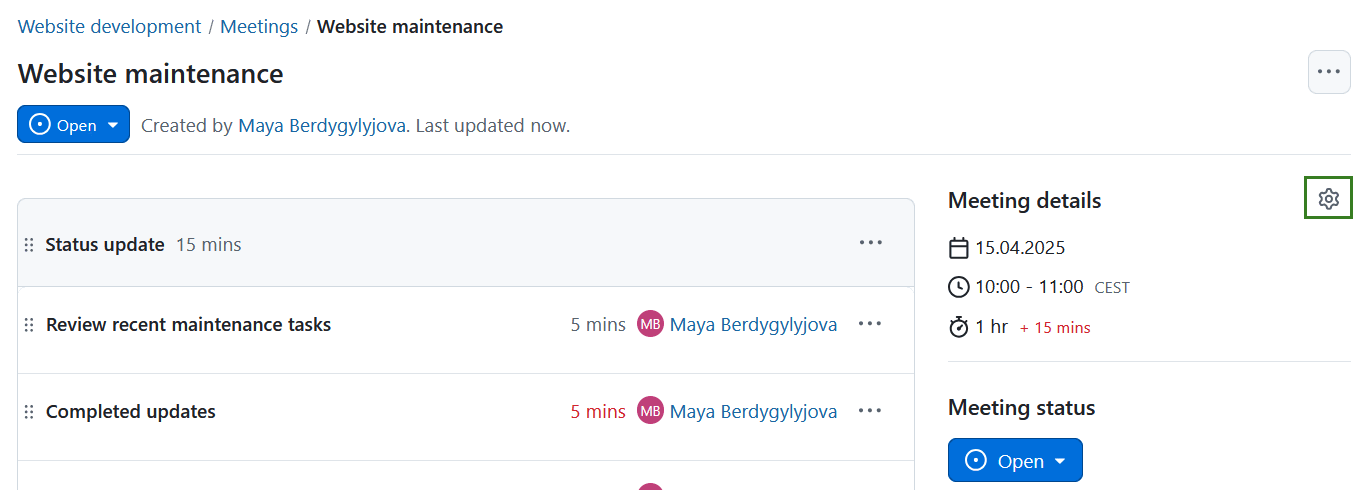Image resolution: width=1368 pixels, height=490 pixels.
Task: Click Maya's avatar on Completed updates row
Action: (x=650, y=411)
